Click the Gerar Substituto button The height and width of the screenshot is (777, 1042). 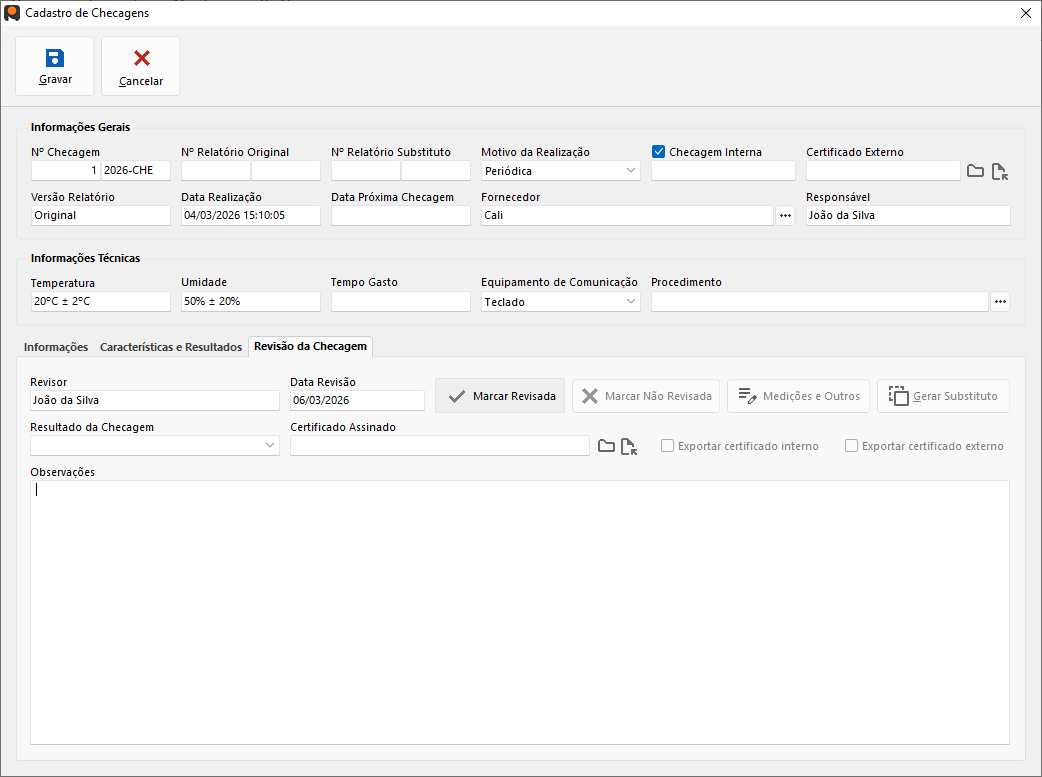[x=943, y=396]
